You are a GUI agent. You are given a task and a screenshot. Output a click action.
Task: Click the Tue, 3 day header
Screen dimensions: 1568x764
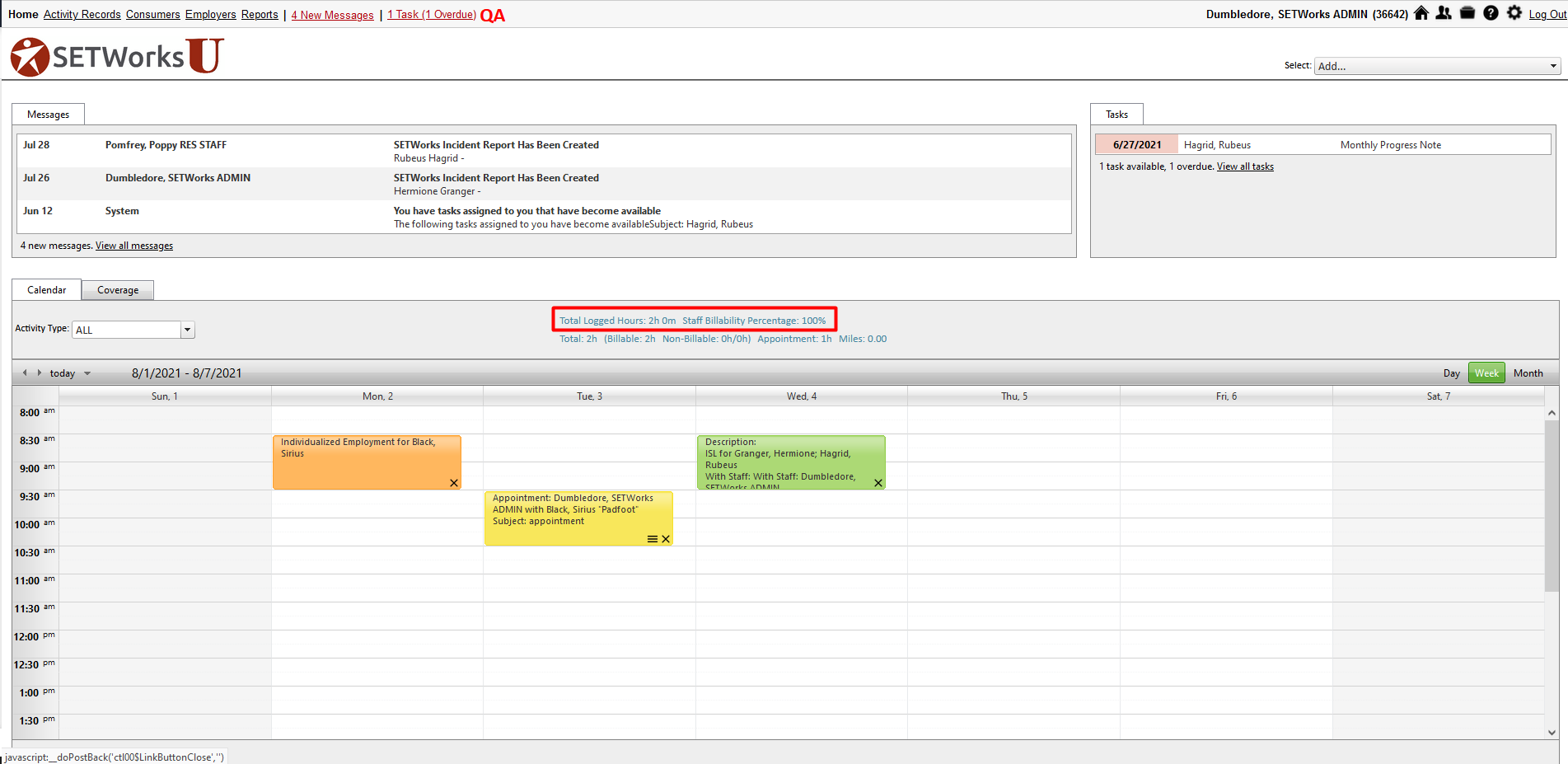pyautogui.click(x=589, y=396)
